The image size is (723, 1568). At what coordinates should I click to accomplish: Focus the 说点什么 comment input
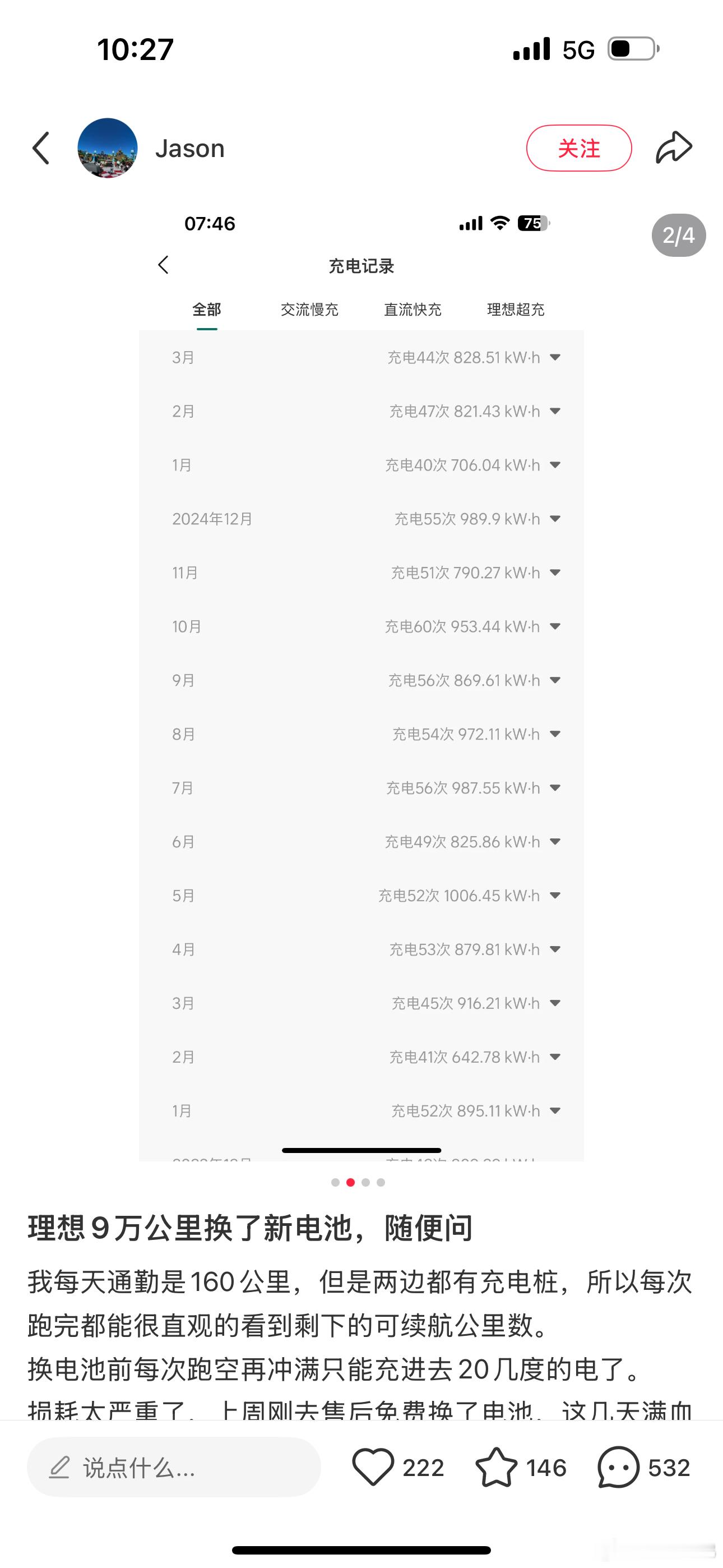(174, 1468)
